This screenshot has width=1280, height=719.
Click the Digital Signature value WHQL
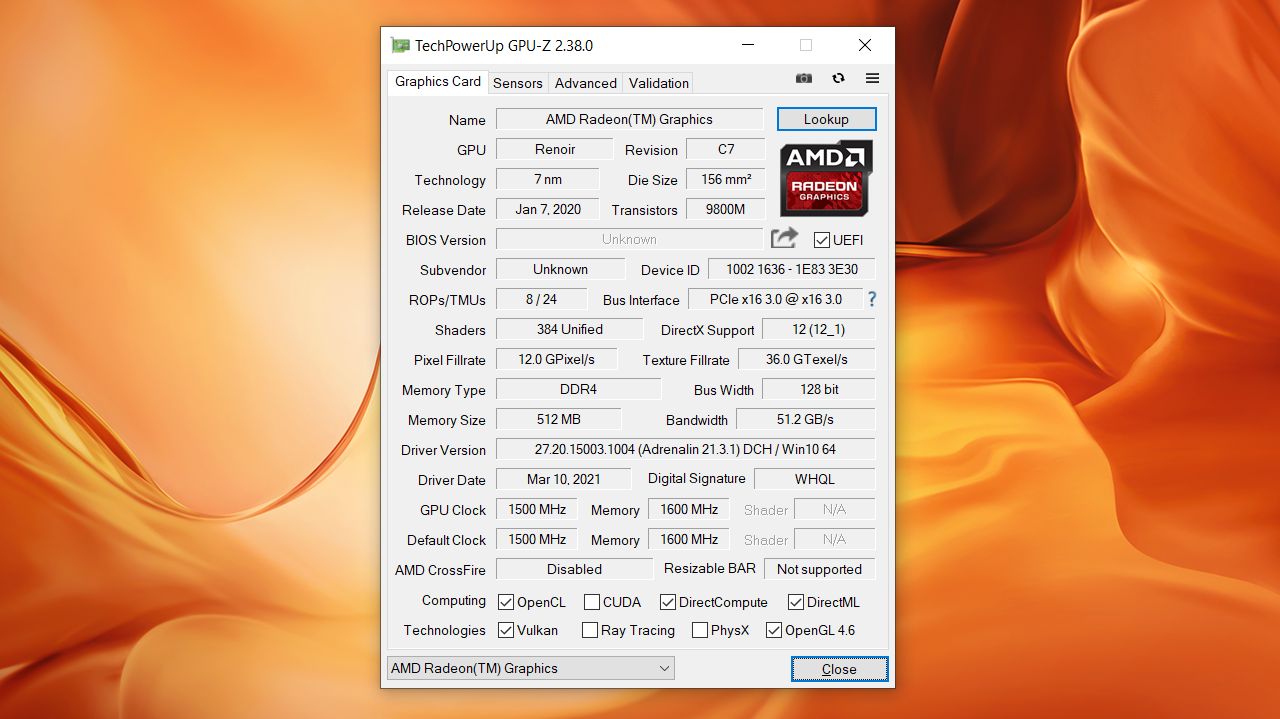[x=815, y=479]
